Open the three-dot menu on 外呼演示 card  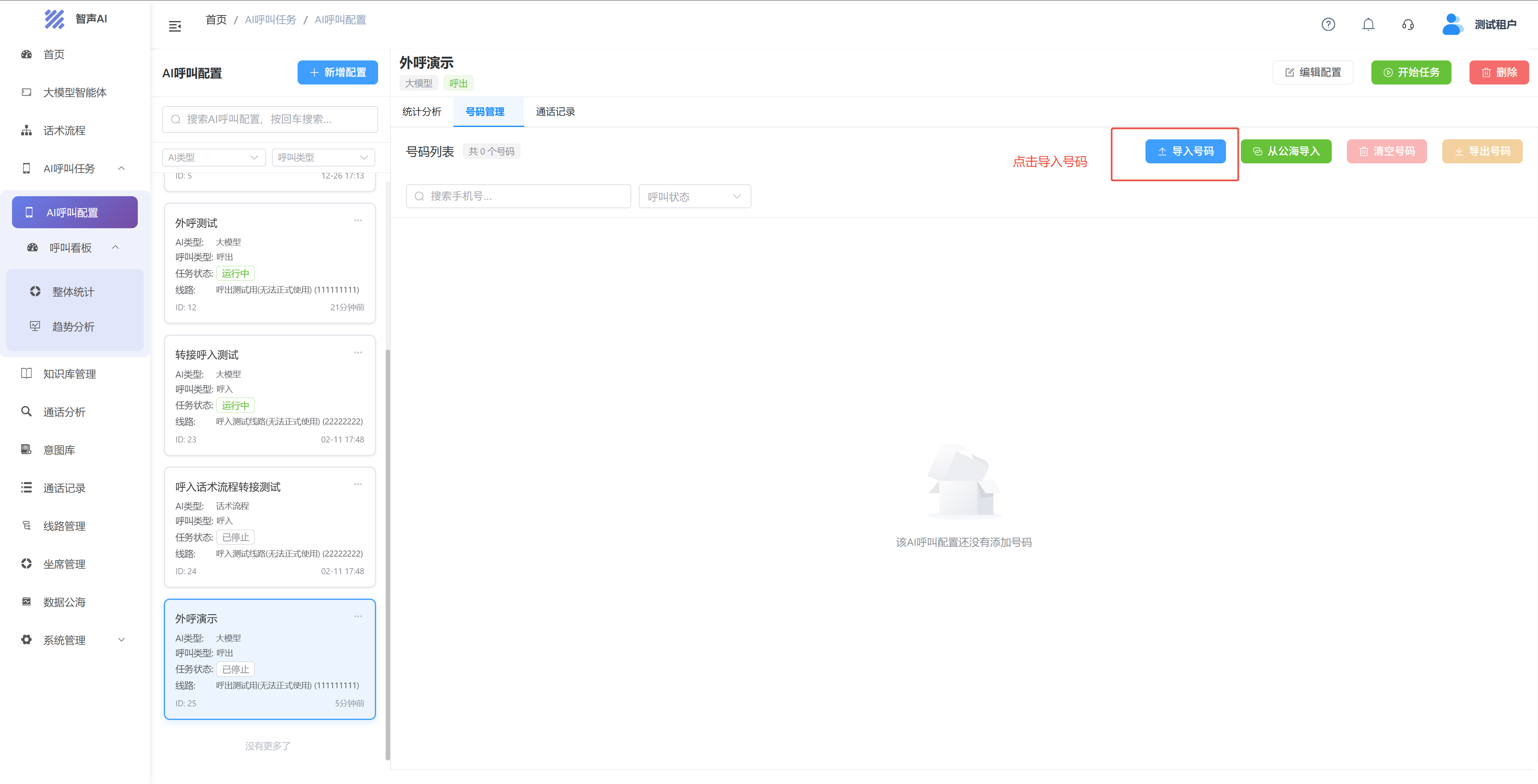(x=358, y=616)
